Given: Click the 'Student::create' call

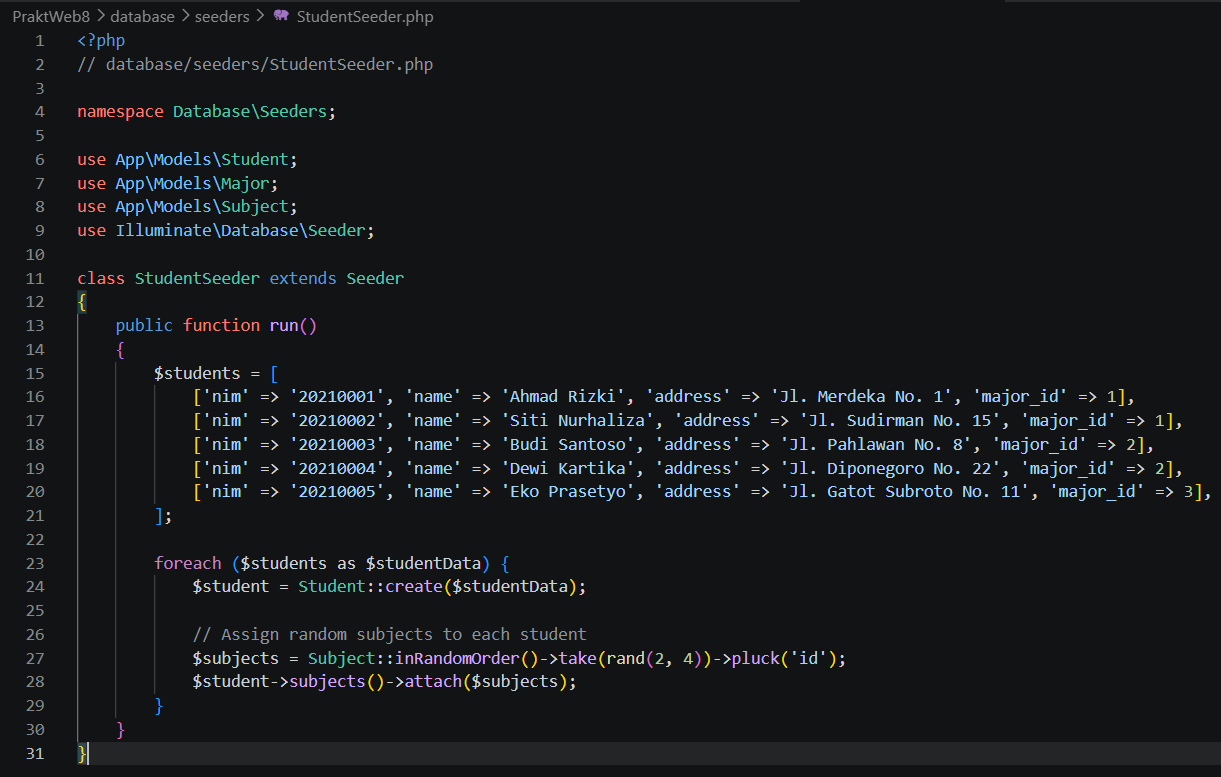Looking at the screenshot, I should click(x=370, y=587).
